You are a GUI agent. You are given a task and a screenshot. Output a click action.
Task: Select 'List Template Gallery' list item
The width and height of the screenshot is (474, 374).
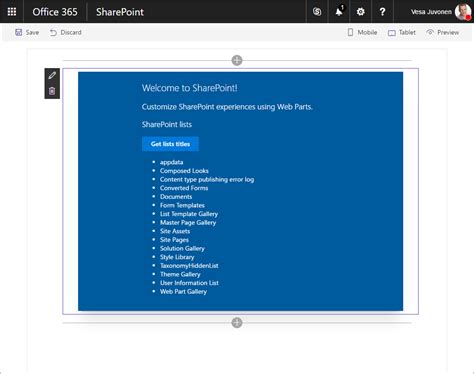click(x=189, y=214)
